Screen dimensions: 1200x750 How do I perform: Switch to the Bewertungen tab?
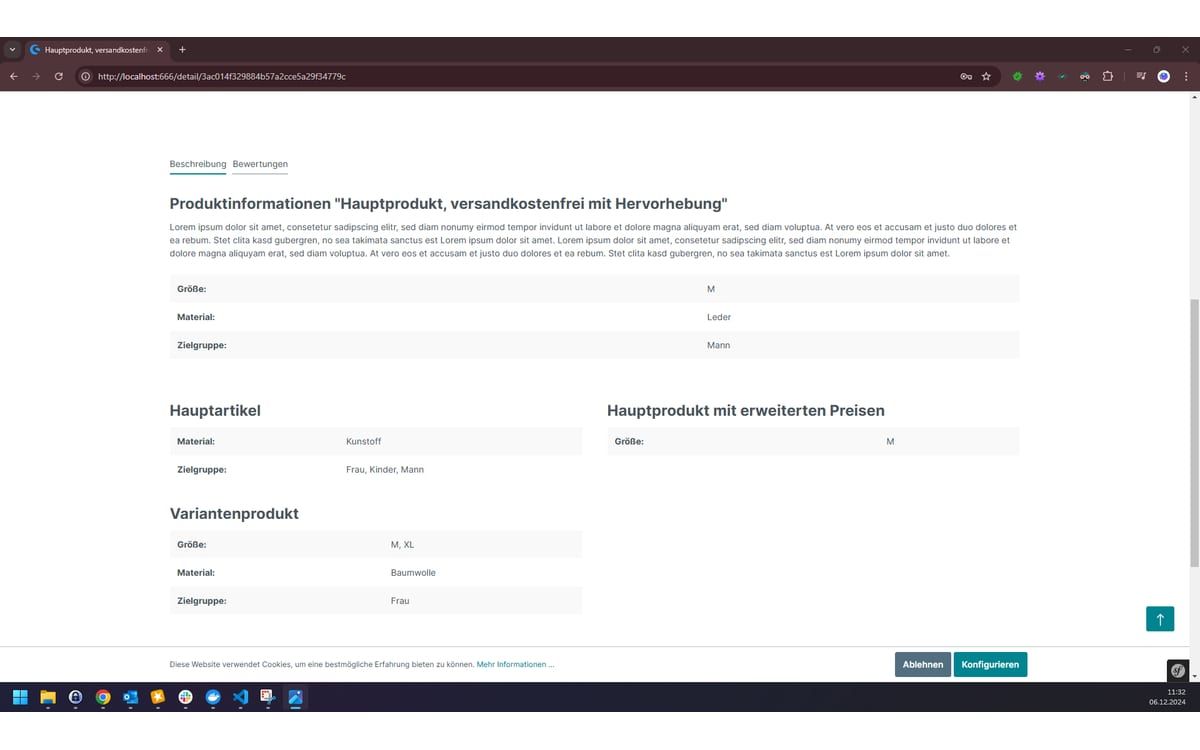click(260, 164)
